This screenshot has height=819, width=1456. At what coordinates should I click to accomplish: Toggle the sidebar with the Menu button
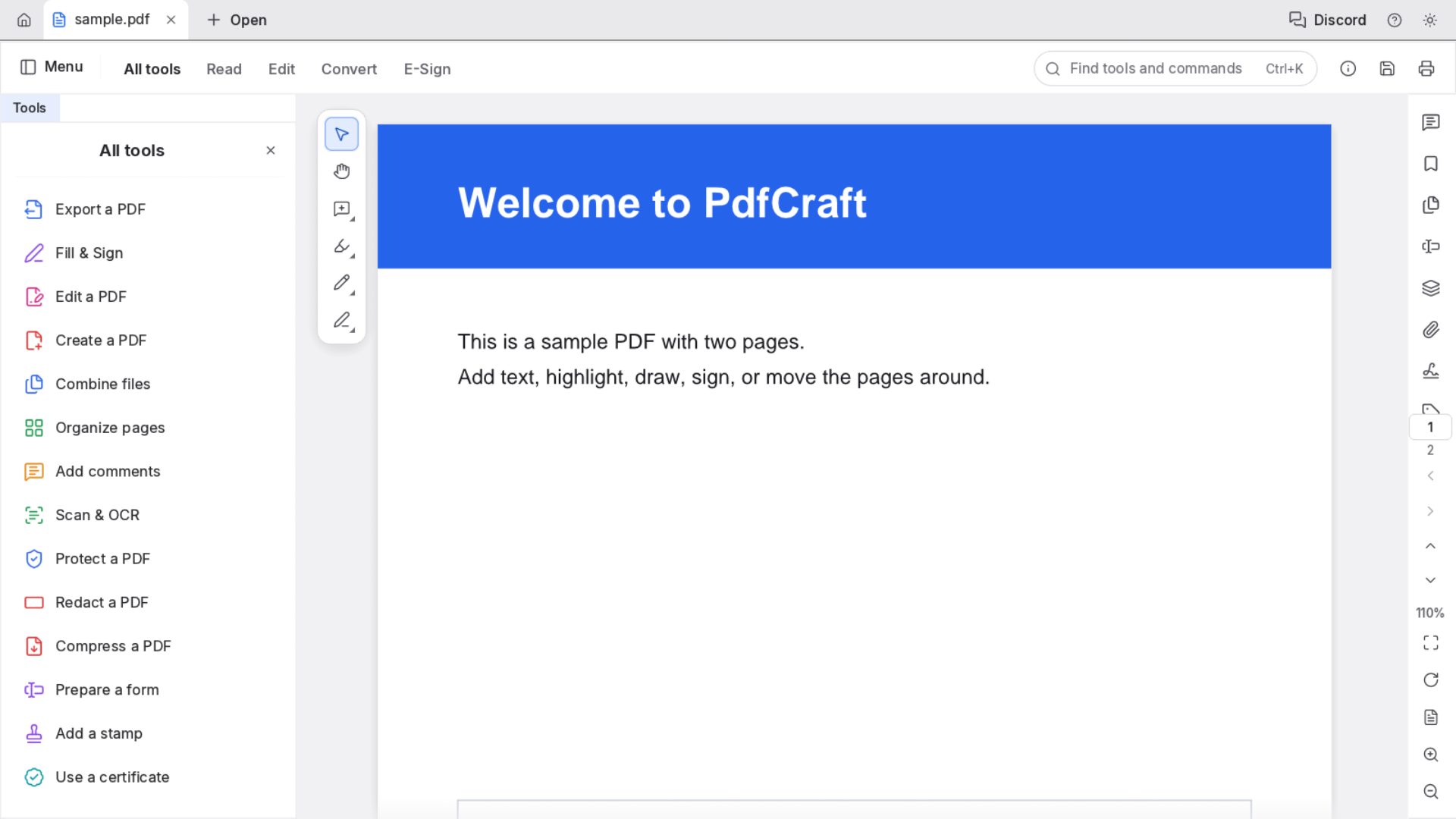[x=52, y=67]
